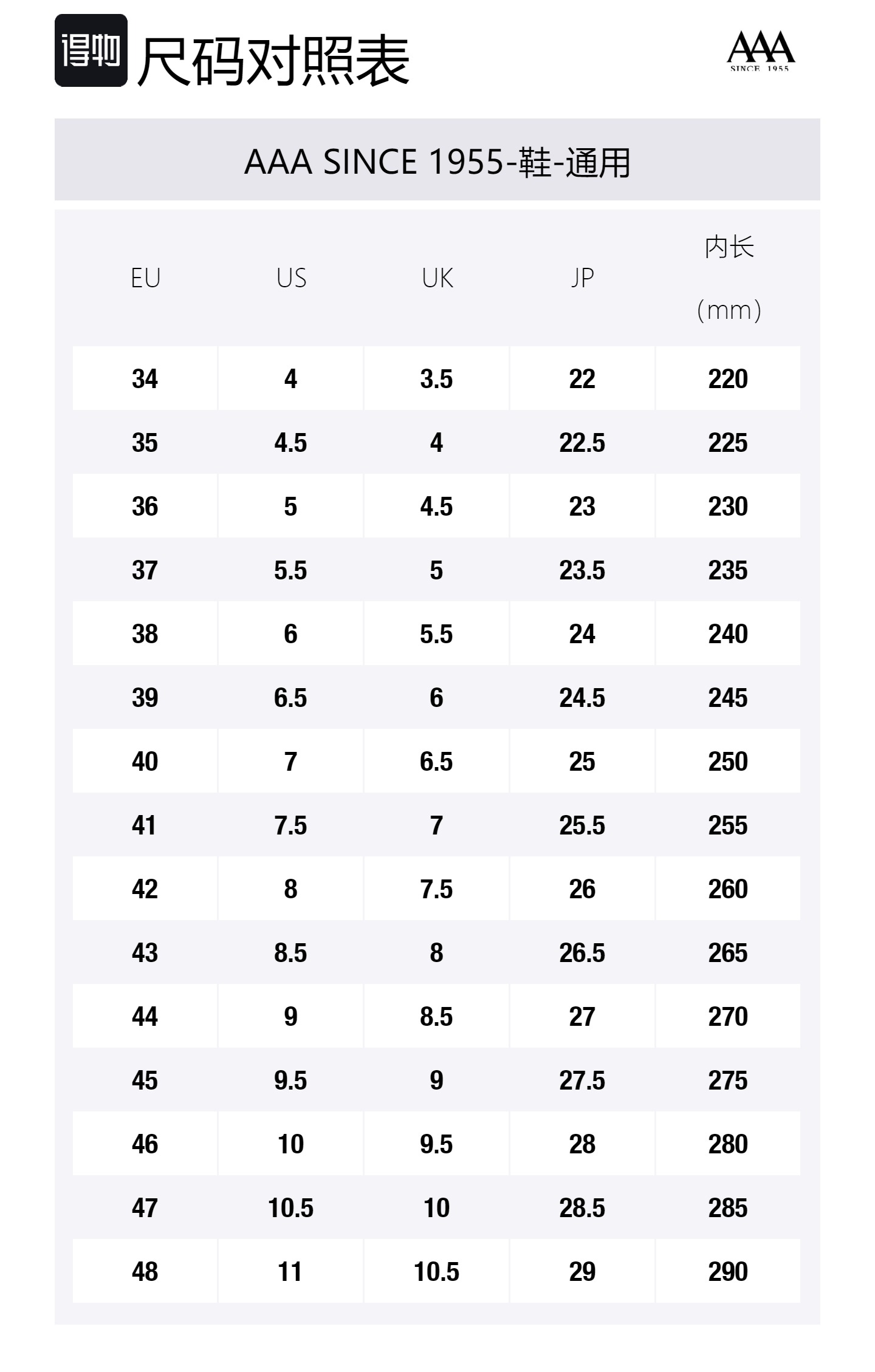The height and width of the screenshot is (1372, 875).
Task: Click the JP 24.5 cell
Action: click(x=582, y=698)
